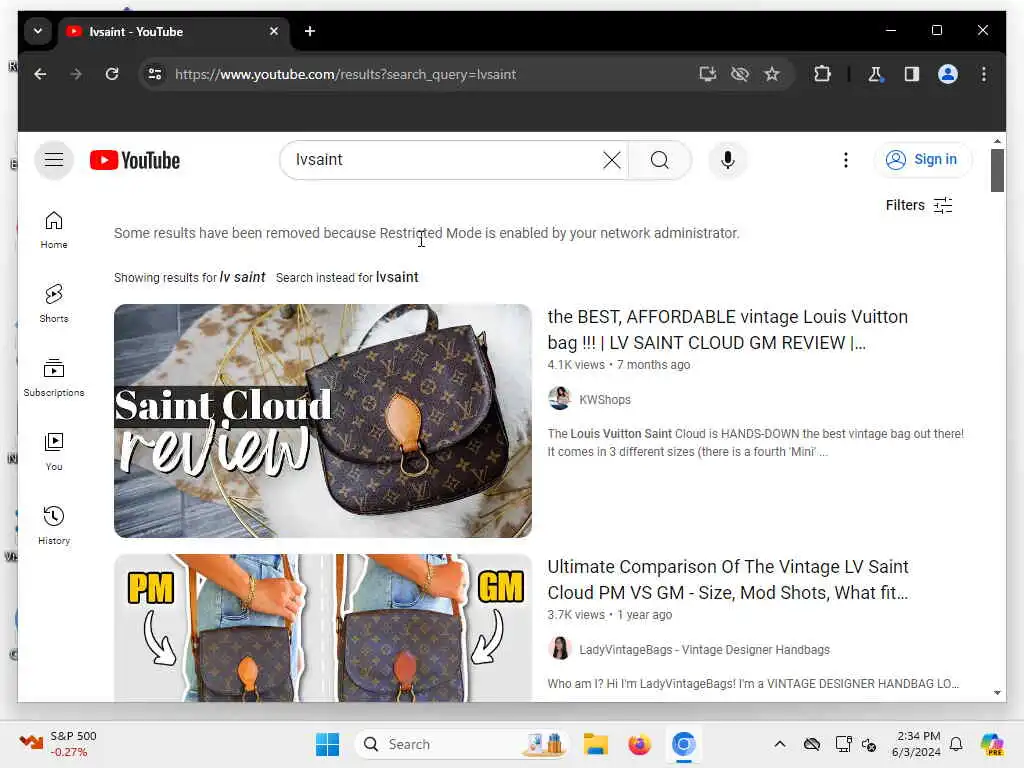The image size is (1024, 768).
Task: Click the Sign in button
Action: coord(922,159)
